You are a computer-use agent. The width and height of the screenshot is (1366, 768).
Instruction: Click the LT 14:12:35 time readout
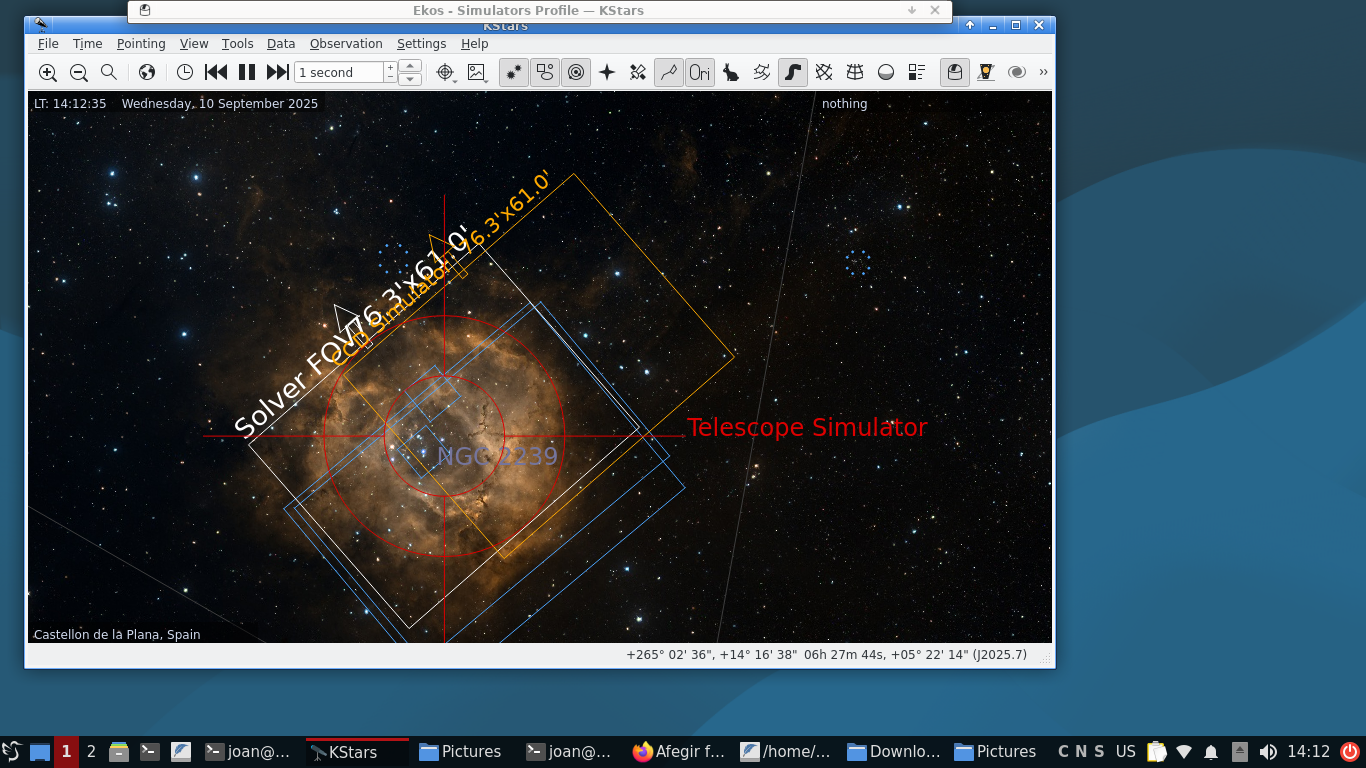click(x=70, y=104)
